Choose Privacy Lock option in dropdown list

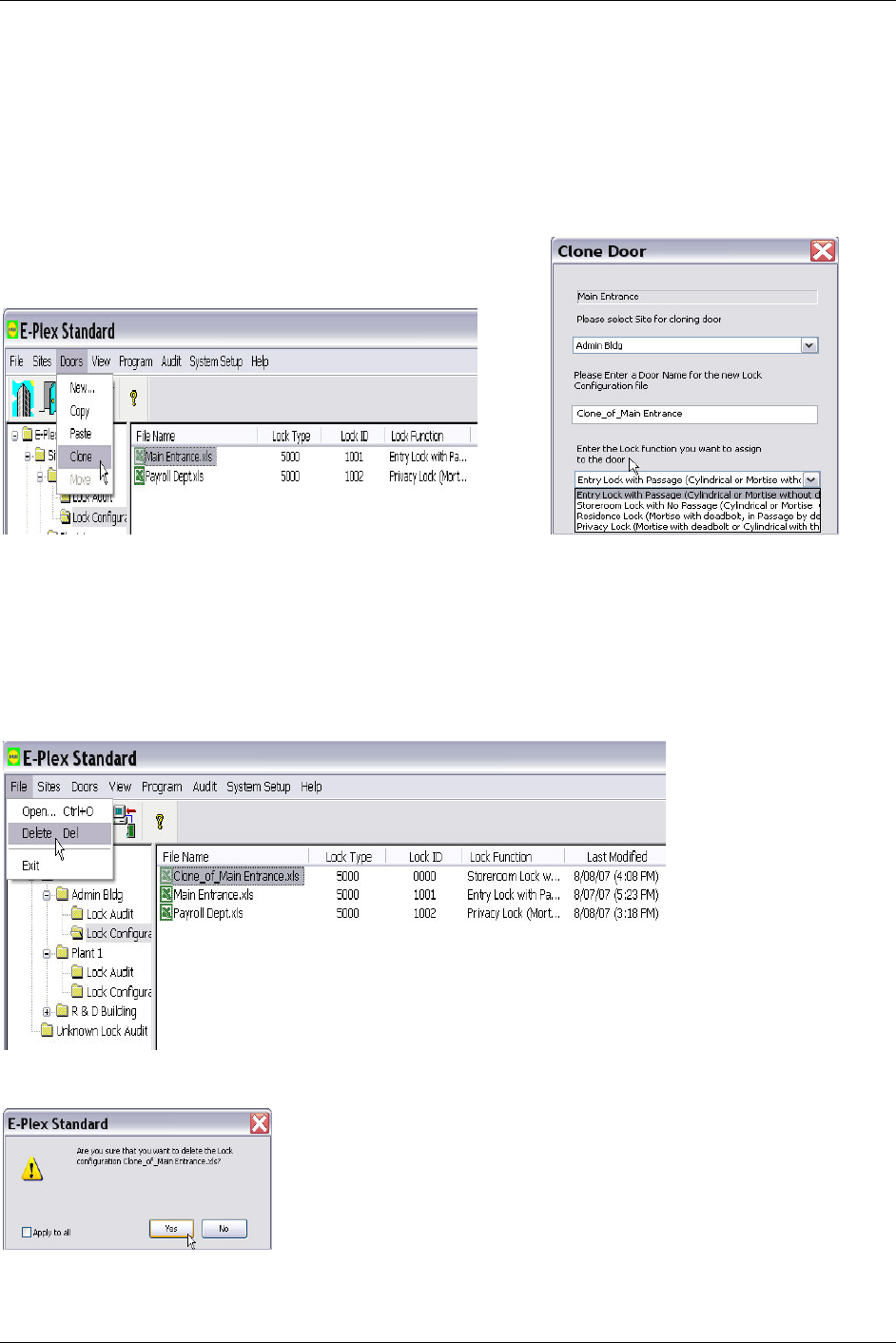(x=697, y=526)
